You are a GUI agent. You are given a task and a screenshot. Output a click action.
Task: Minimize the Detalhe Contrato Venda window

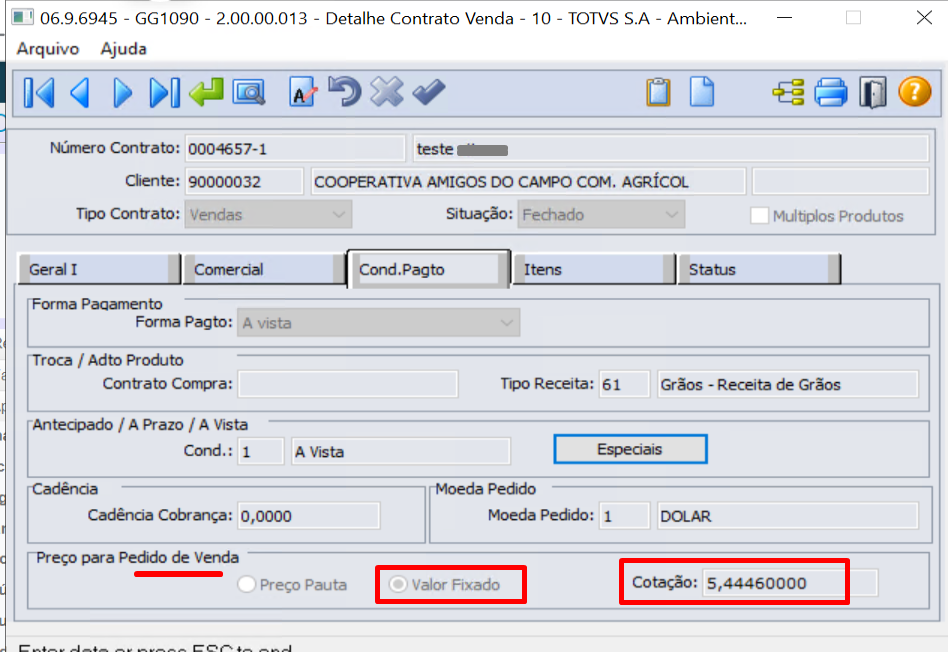[x=784, y=18]
